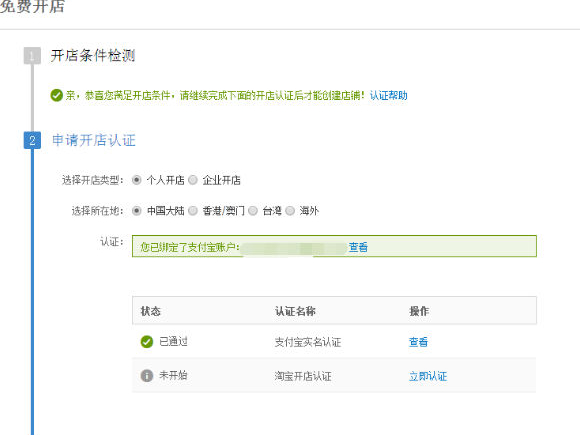Screen dimensions: 580x435
Task: Click the 开店条件检测 step heading
Action: tap(93, 56)
